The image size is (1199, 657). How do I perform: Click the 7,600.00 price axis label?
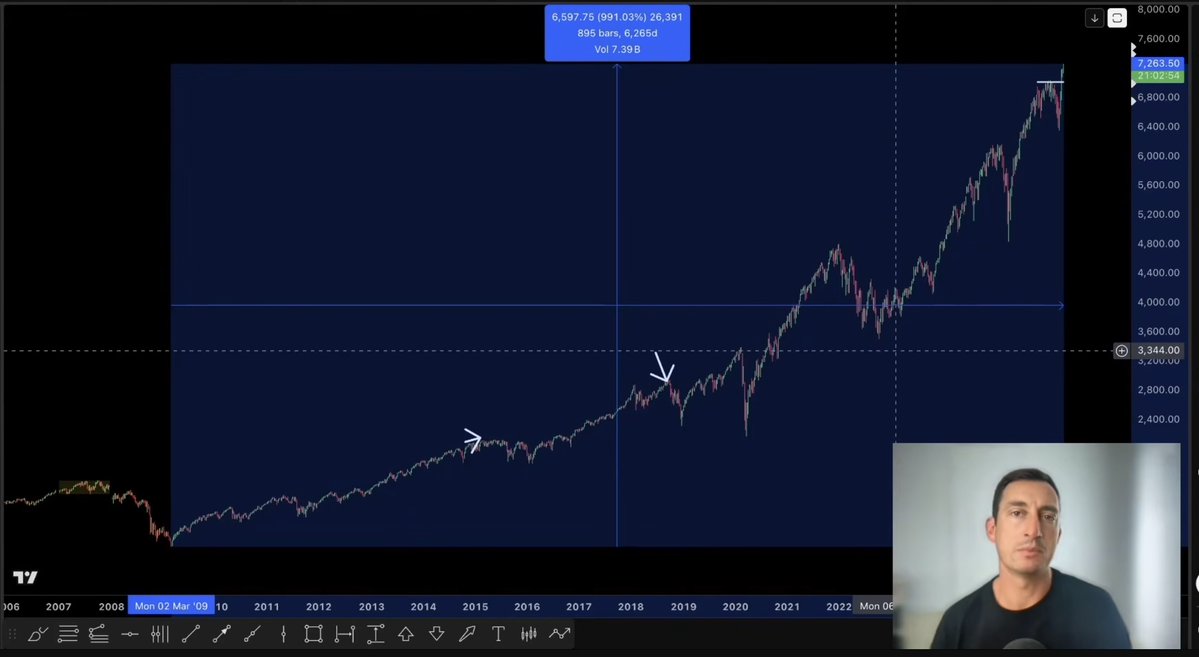(1158, 38)
